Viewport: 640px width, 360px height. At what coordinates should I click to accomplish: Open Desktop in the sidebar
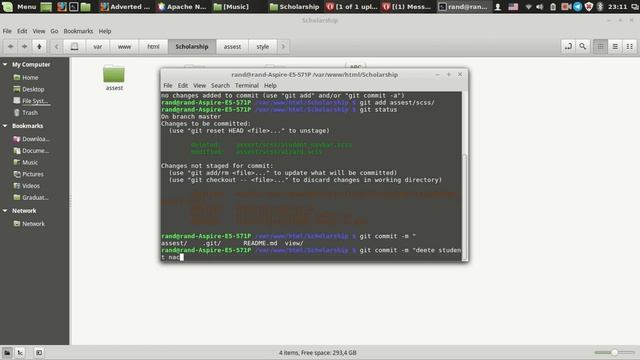point(34,89)
